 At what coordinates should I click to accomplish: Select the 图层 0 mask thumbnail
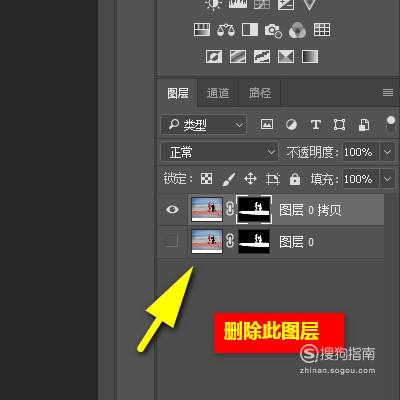pyautogui.click(x=254, y=241)
